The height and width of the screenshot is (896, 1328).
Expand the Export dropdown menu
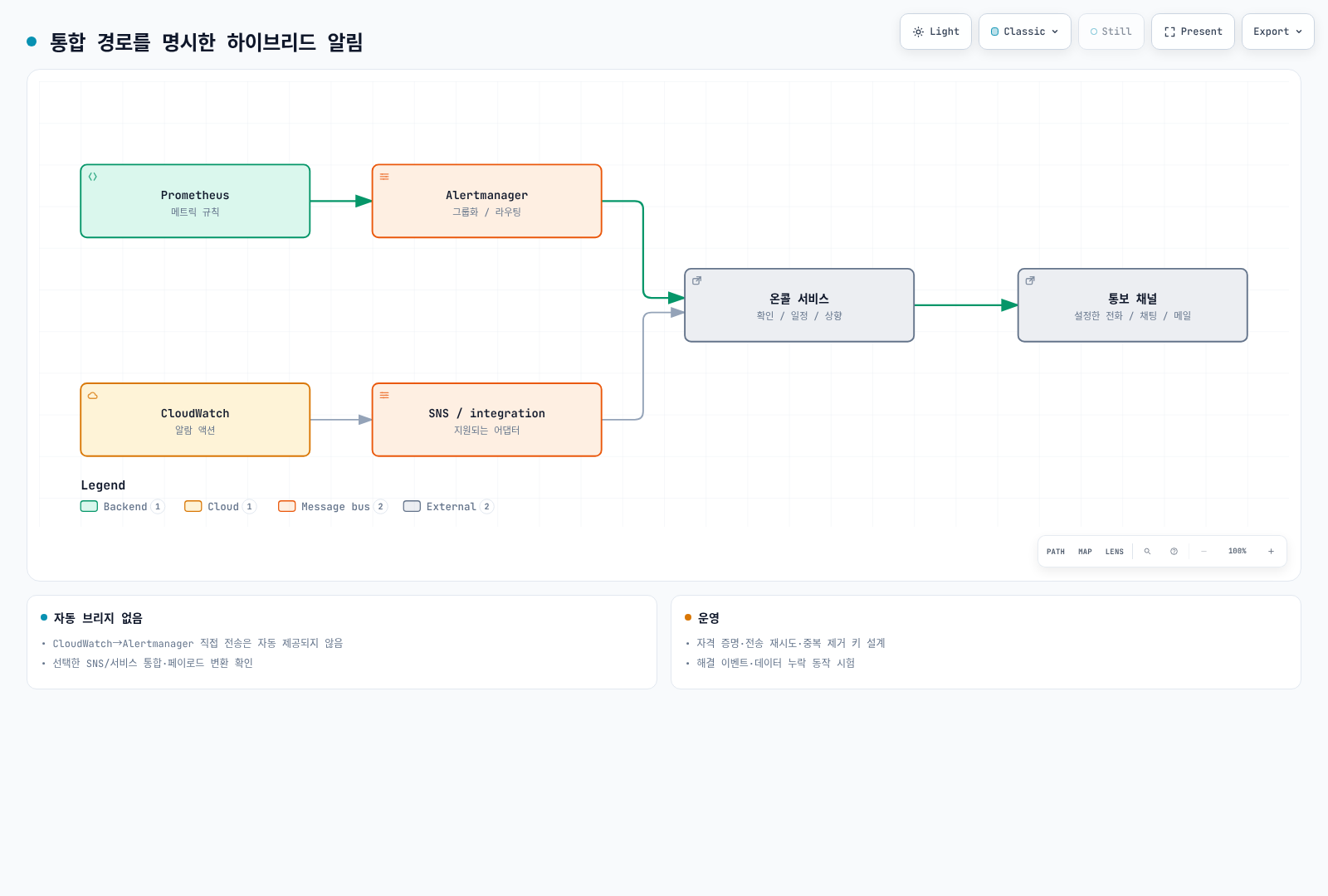(x=1277, y=32)
